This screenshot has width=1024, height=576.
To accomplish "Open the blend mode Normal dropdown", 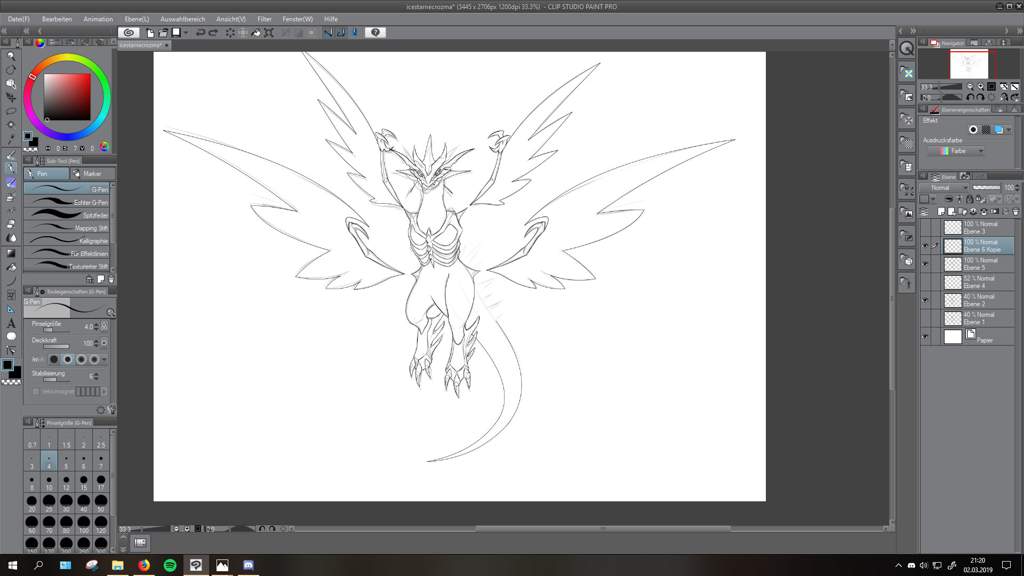I will click(946, 188).
